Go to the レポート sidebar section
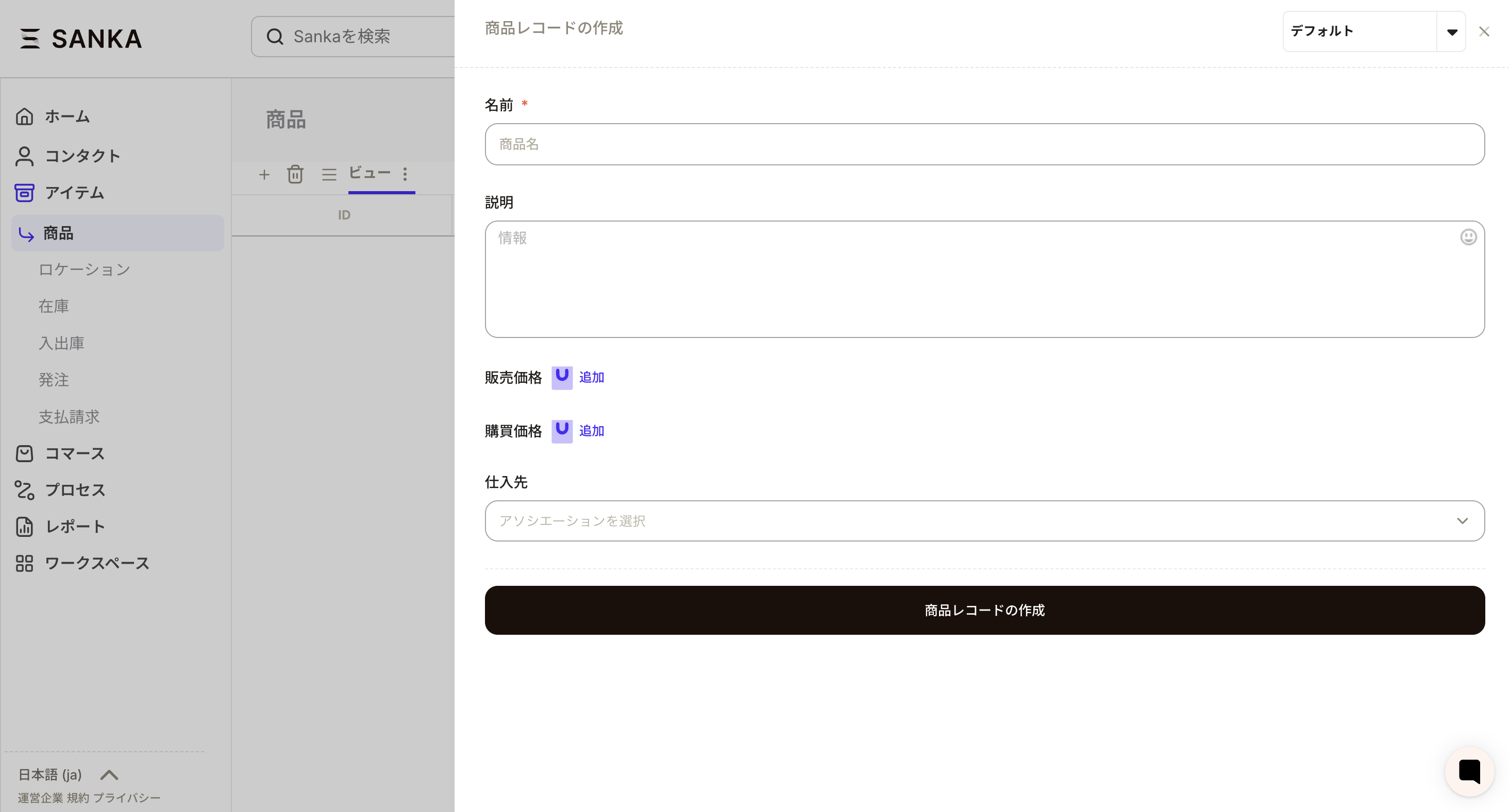The width and height of the screenshot is (1509, 812). pos(75,527)
